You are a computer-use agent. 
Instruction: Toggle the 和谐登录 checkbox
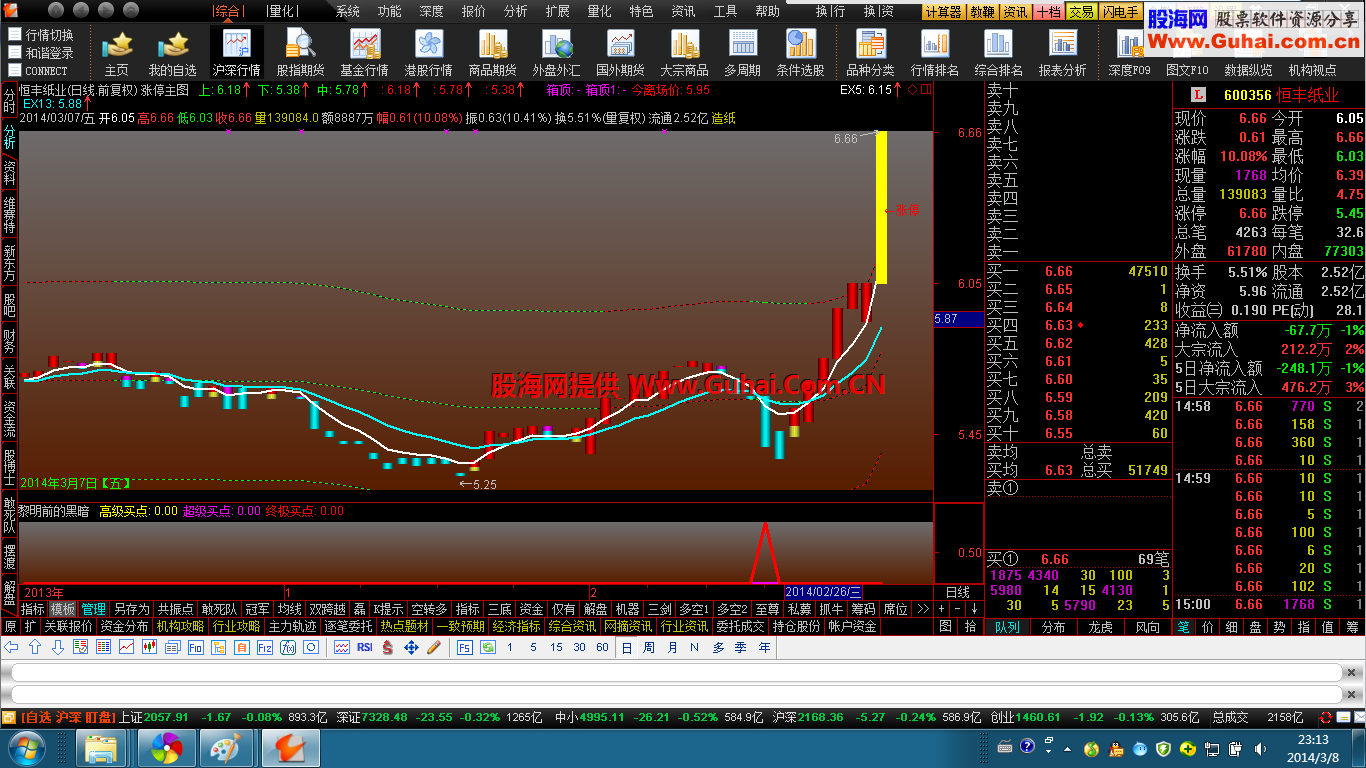point(14,52)
